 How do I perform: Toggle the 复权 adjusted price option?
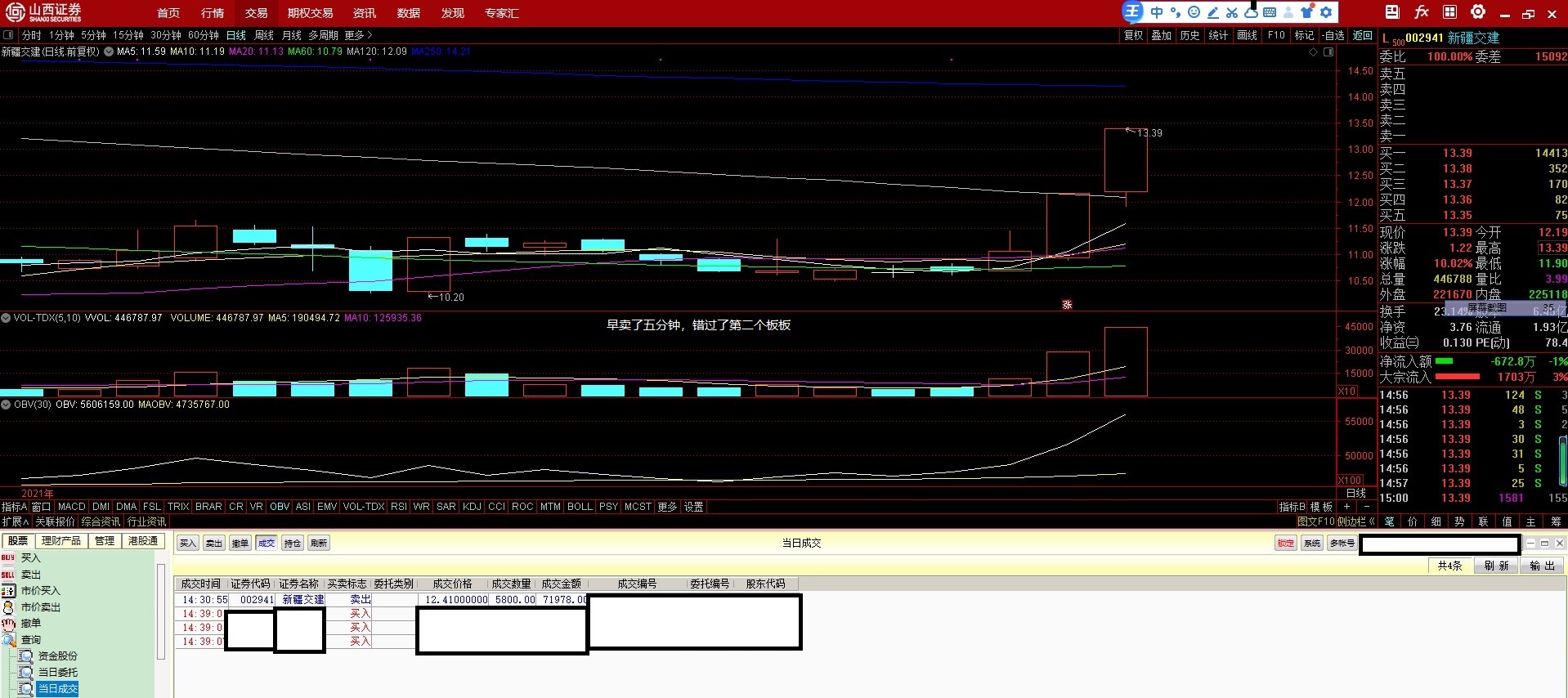click(x=1133, y=35)
